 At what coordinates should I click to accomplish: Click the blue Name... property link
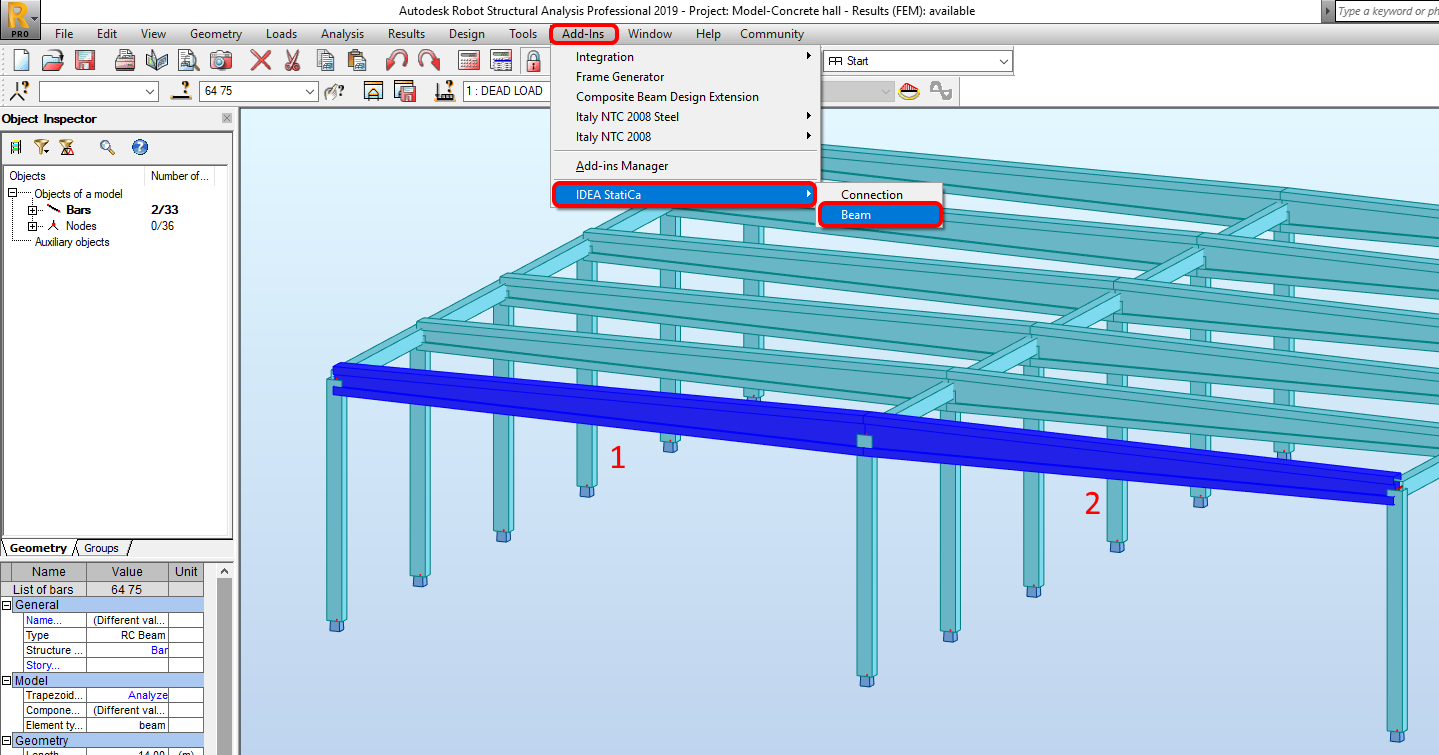coord(43,620)
